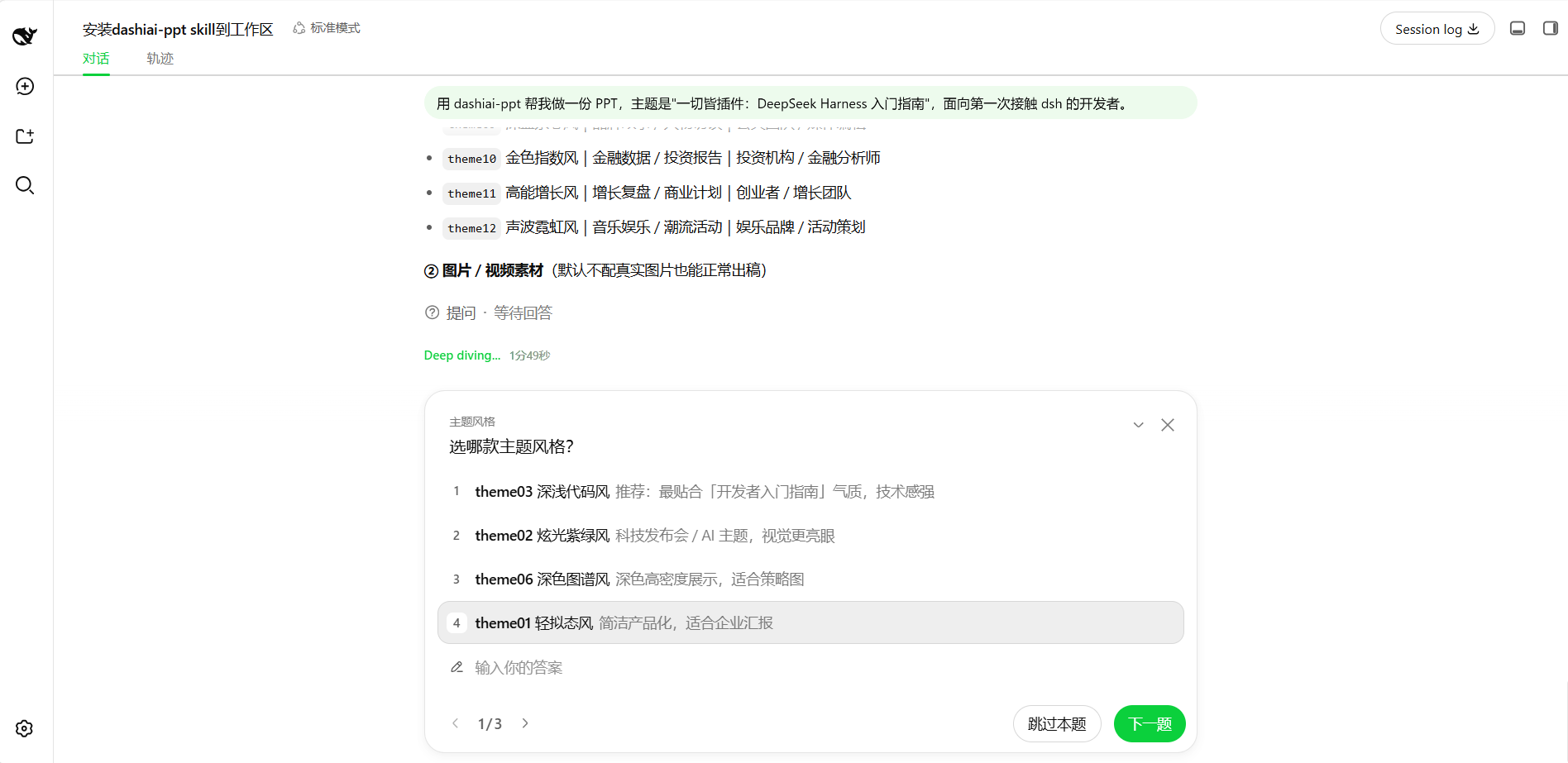This screenshot has height=763, width=1568.
Task: Click the whale app logo
Action: tap(25, 36)
